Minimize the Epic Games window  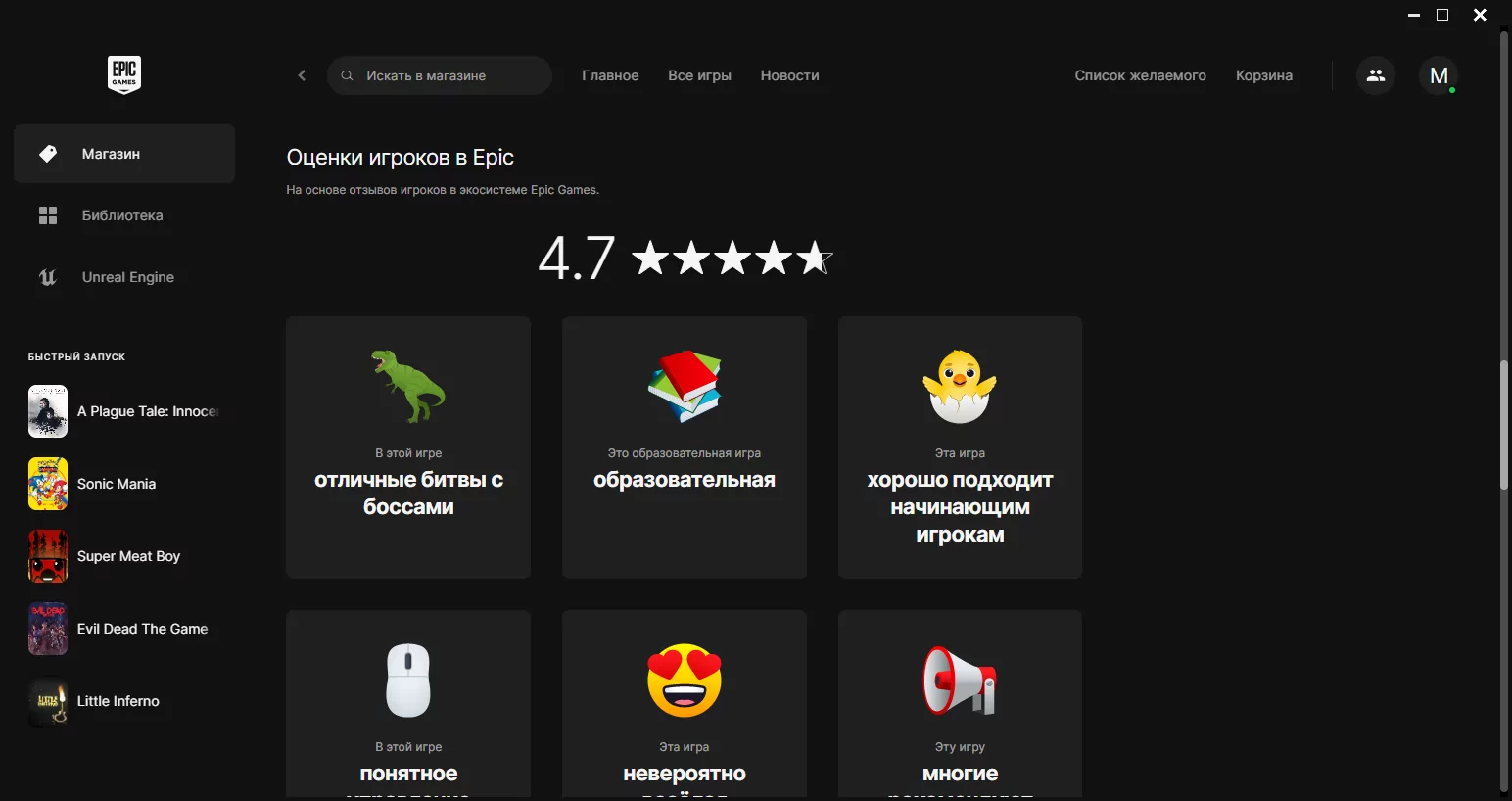coord(1413,15)
